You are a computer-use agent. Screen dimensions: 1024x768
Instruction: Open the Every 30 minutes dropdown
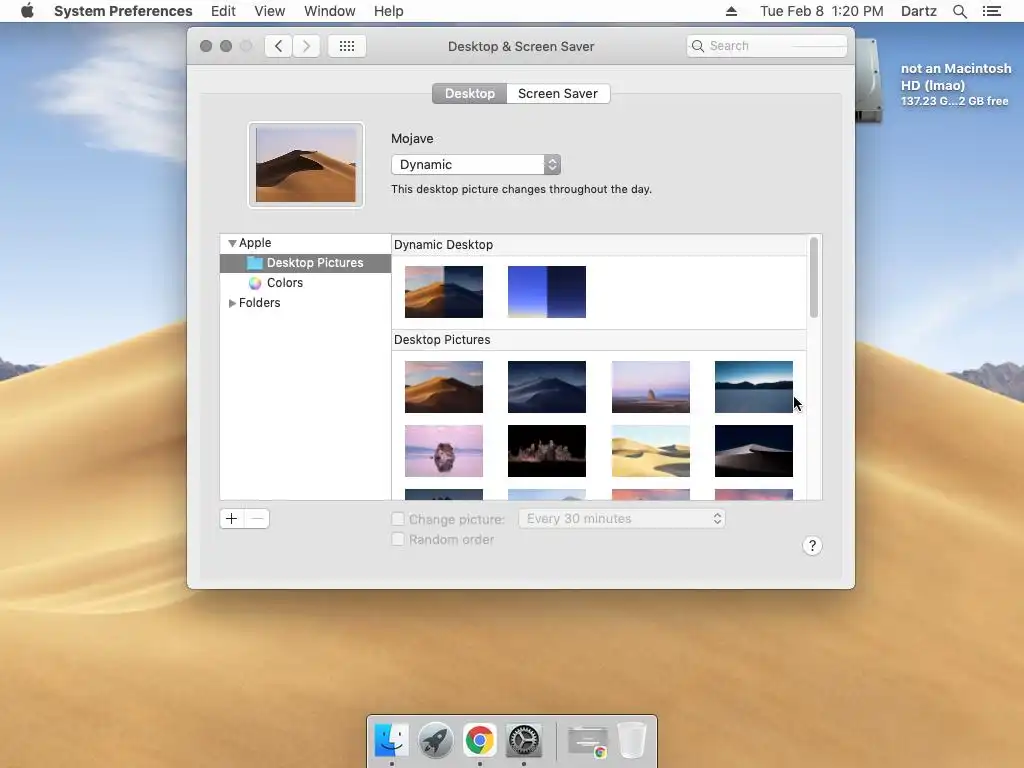(622, 519)
